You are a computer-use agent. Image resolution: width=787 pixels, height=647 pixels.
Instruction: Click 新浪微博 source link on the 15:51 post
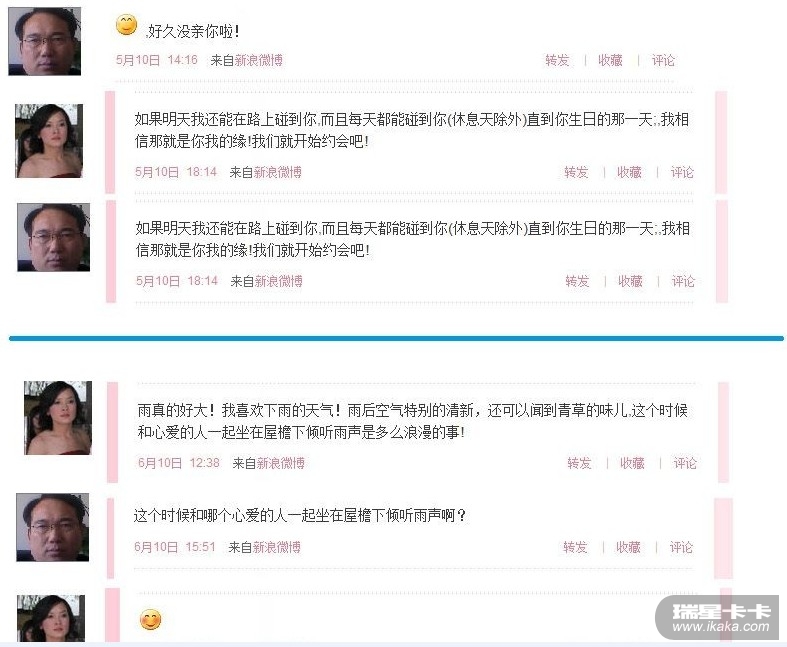[x=277, y=547]
